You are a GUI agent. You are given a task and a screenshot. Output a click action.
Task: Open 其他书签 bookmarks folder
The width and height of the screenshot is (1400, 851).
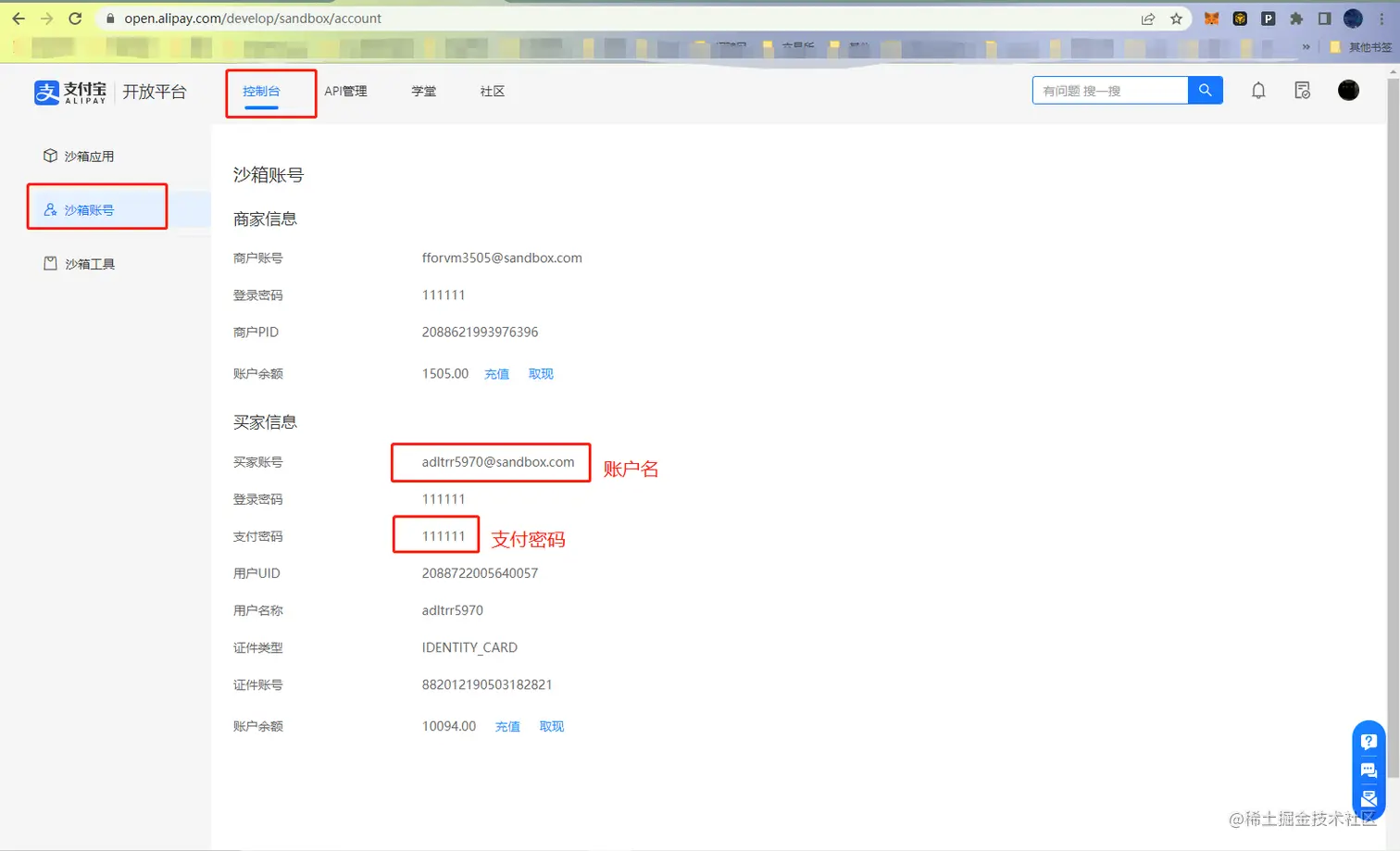point(1361,46)
